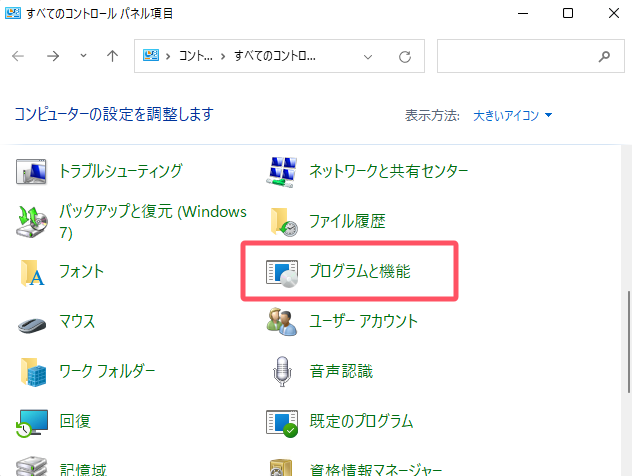Expand chevron before コント... breadcrumb
This screenshot has height=476, width=632.
pos(168,56)
